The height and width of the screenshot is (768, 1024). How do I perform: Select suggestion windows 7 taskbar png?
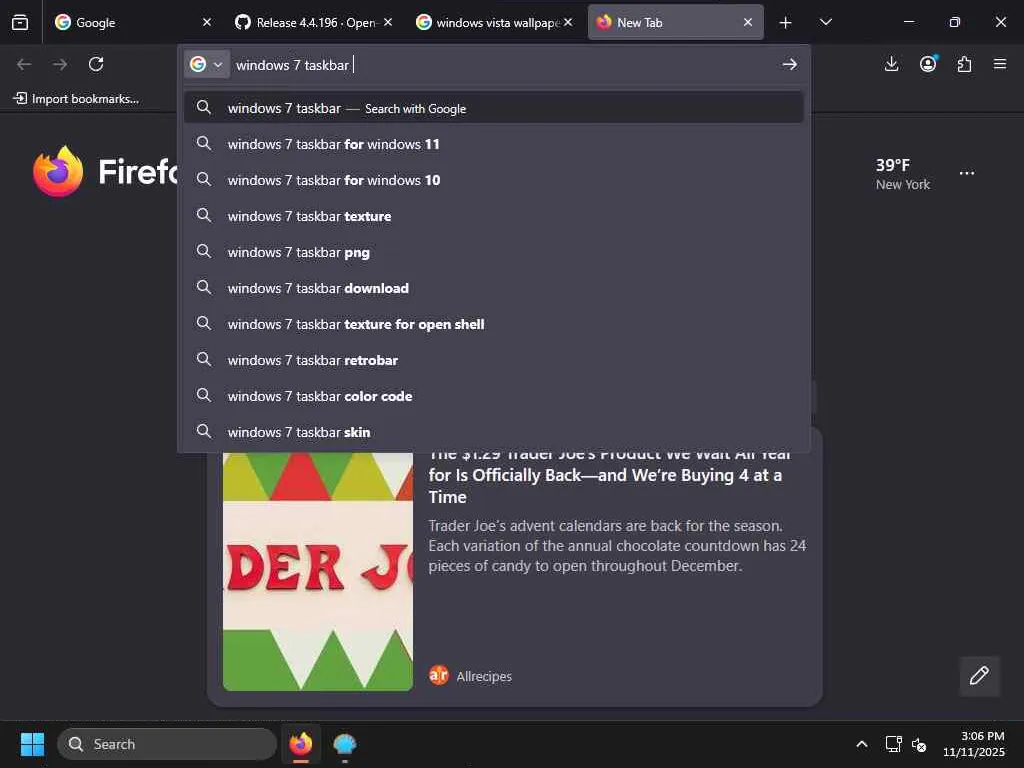[494, 251]
